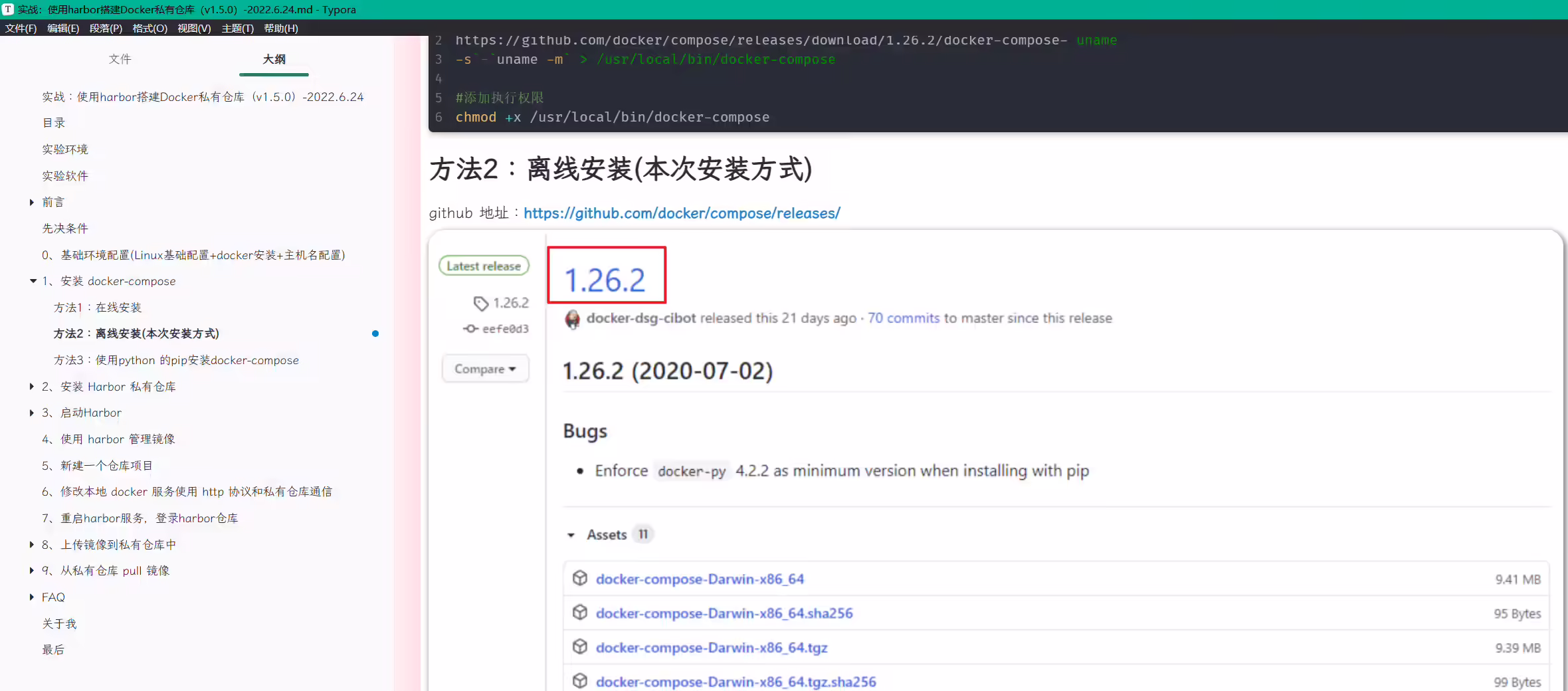Click package icon for Darwin-x86_64.tgz.sha256 asset
This screenshot has height=691, width=1568.
(x=580, y=681)
